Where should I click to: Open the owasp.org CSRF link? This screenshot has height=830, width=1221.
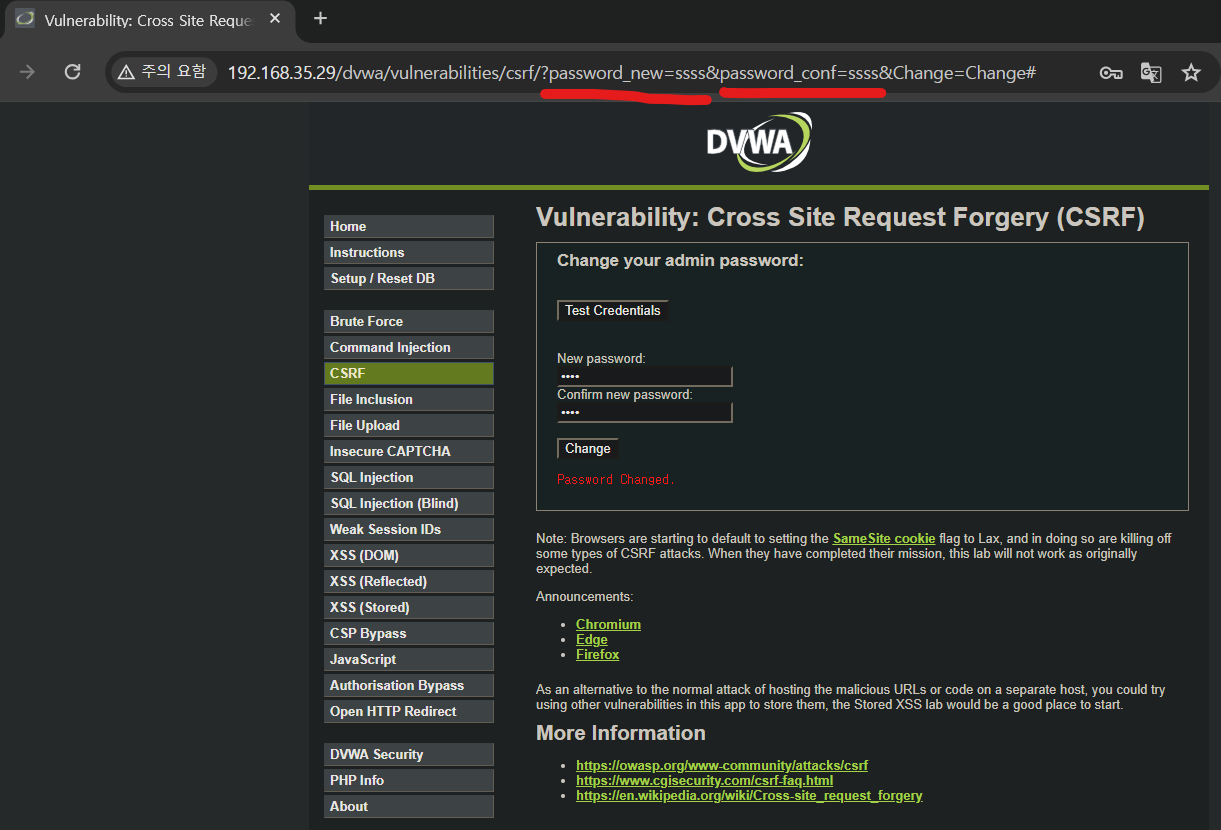[722, 766]
